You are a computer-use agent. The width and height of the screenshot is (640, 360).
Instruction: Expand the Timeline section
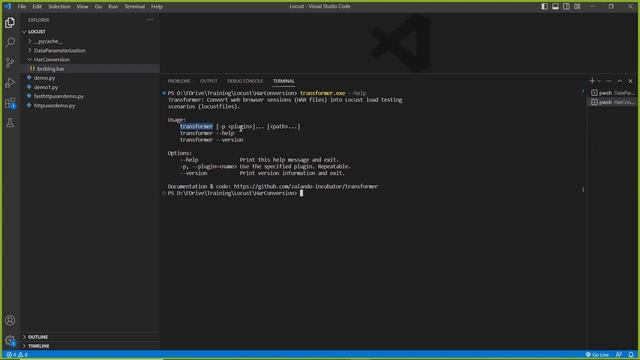[x=91, y=346]
